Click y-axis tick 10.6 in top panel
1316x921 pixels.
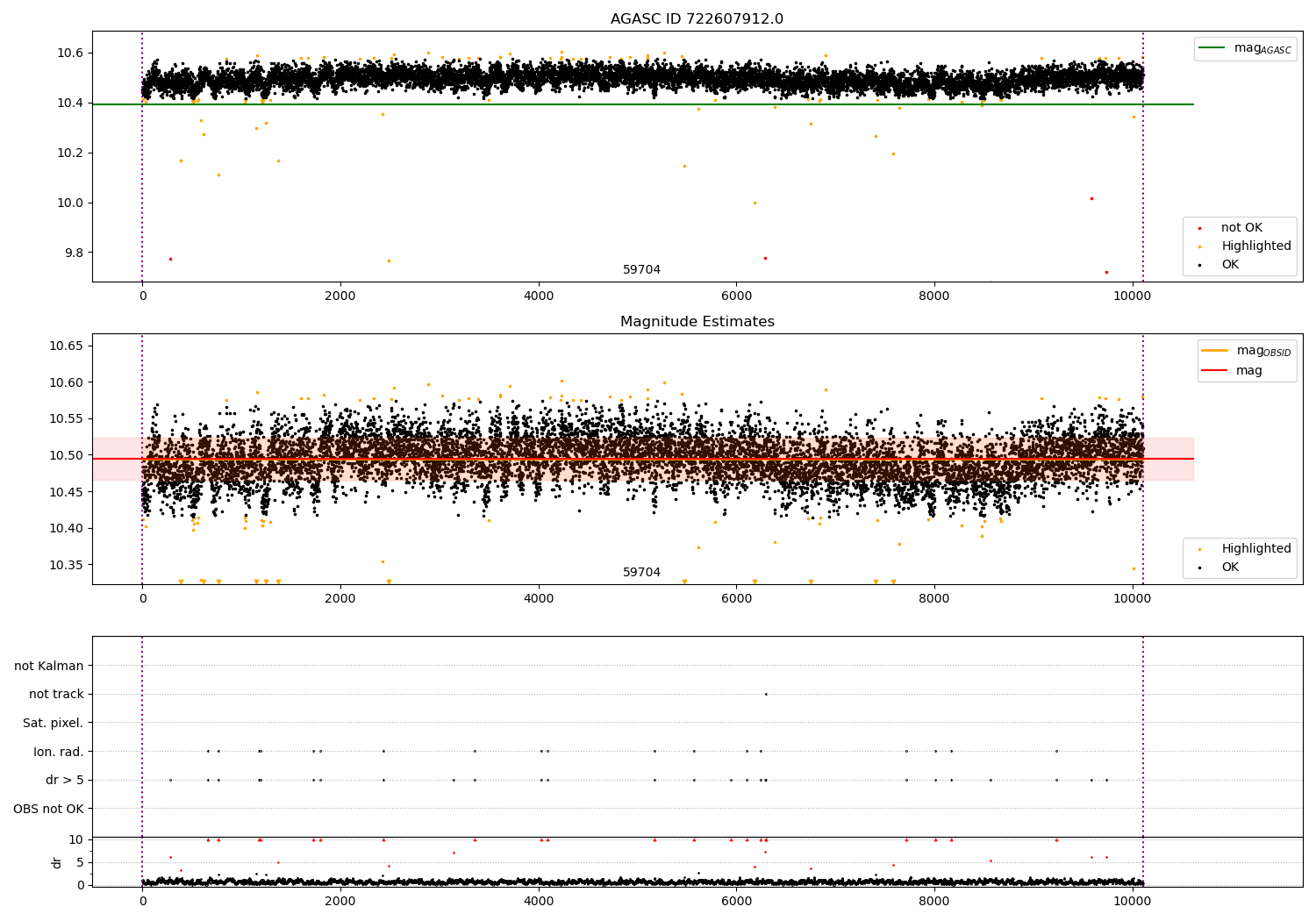pyautogui.click(x=70, y=54)
